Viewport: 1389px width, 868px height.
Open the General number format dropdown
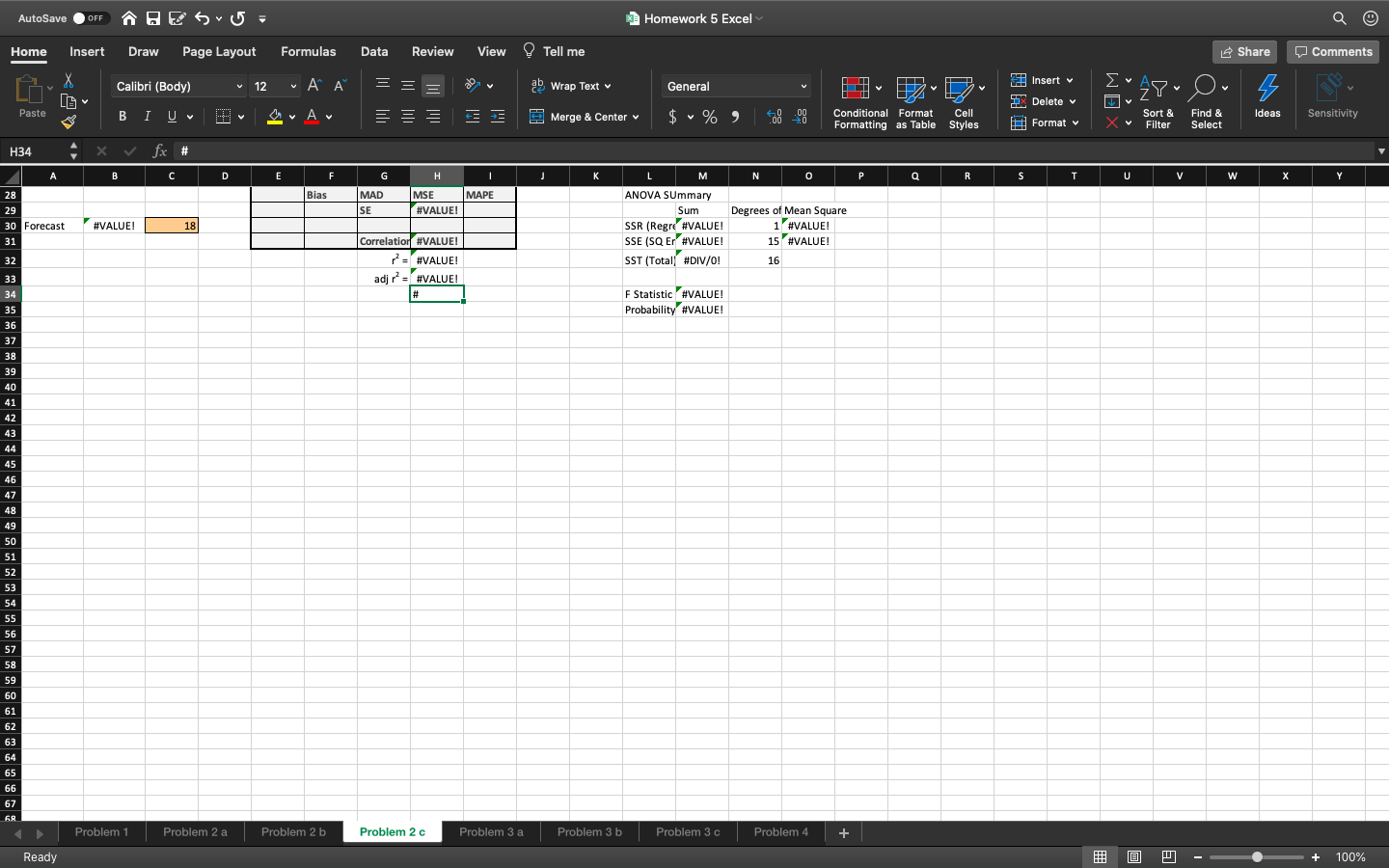[736, 86]
